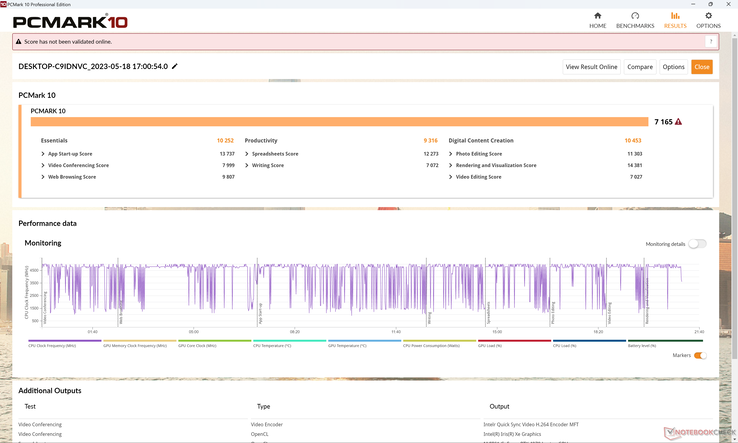Click the Video Encoder type cell
Screen dimensions: 738x443
click(x=267, y=425)
